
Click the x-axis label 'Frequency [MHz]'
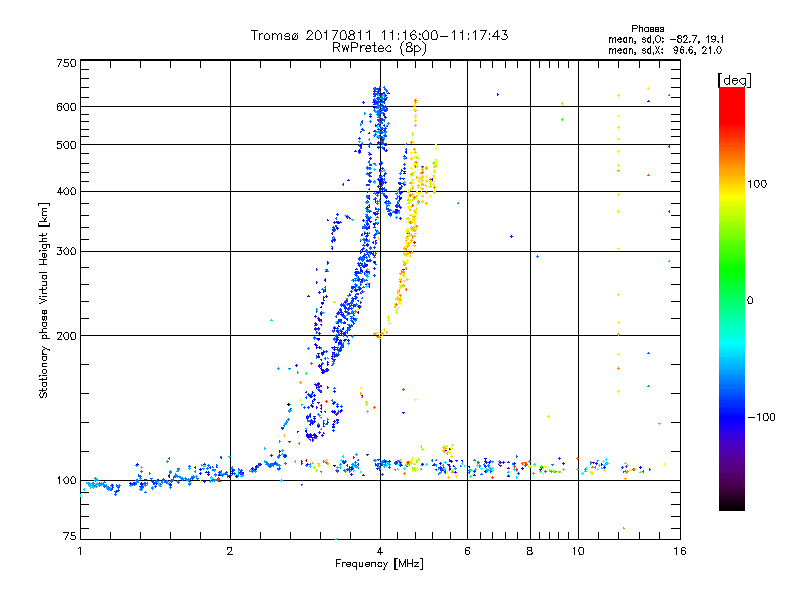pyautogui.click(x=379, y=564)
